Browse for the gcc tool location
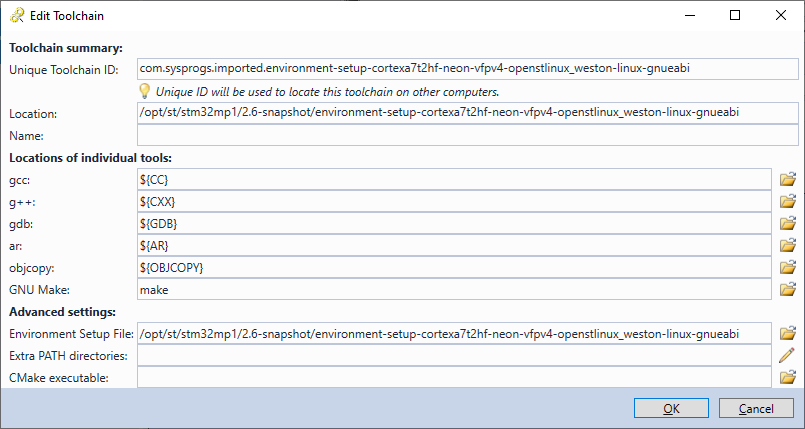The image size is (805, 429). (788, 179)
